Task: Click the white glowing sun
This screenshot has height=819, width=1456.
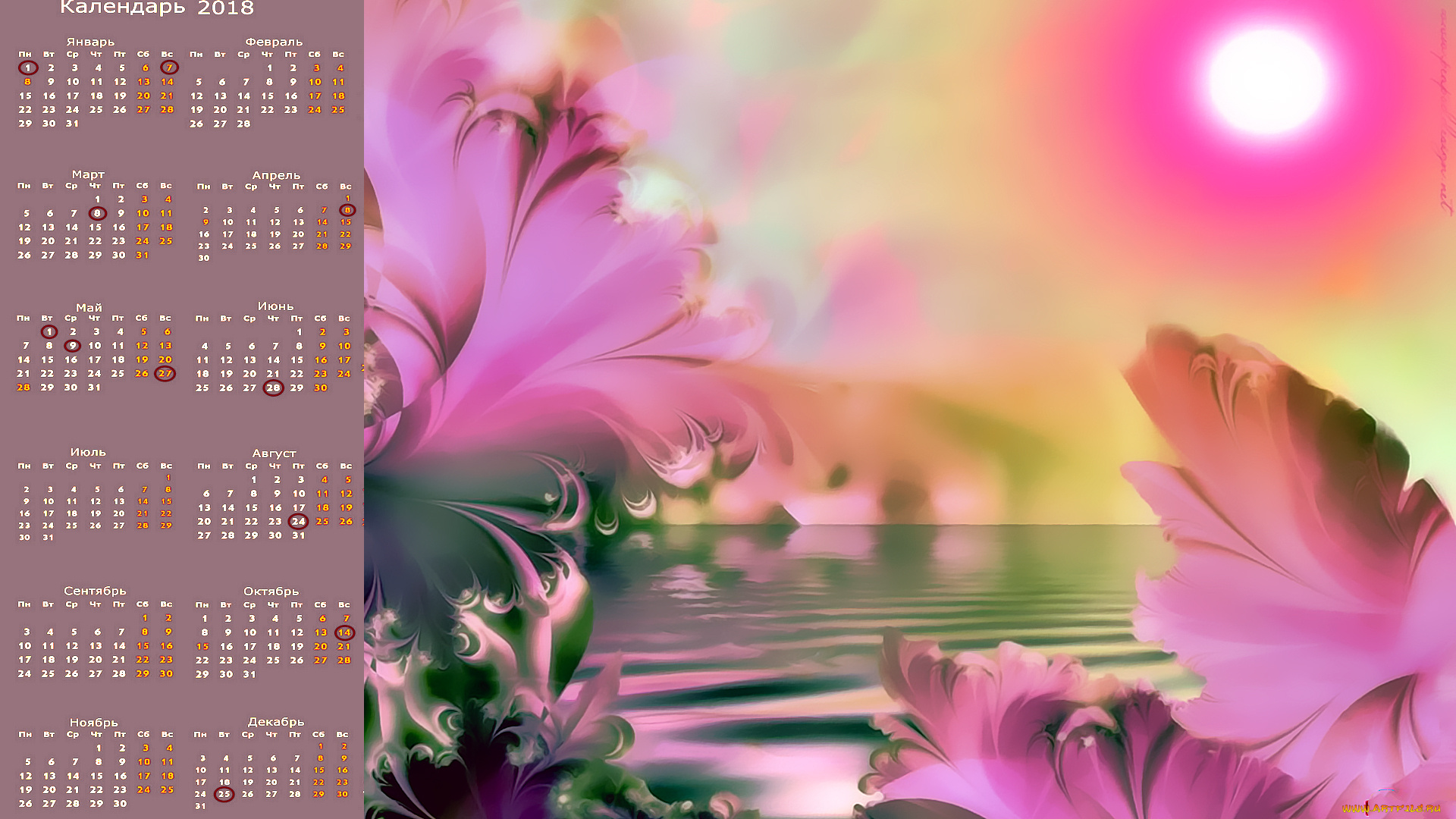Action: point(1266,81)
